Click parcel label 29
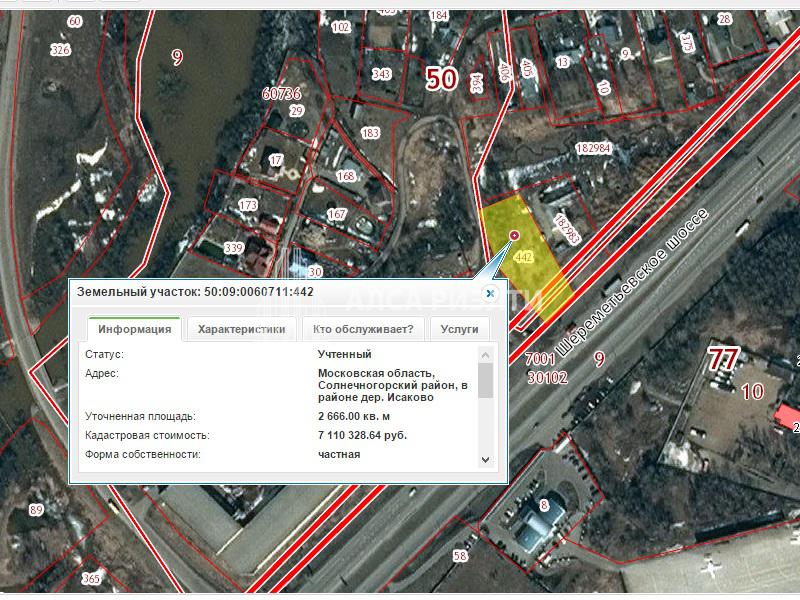This screenshot has width=800, height=600. 296,111
